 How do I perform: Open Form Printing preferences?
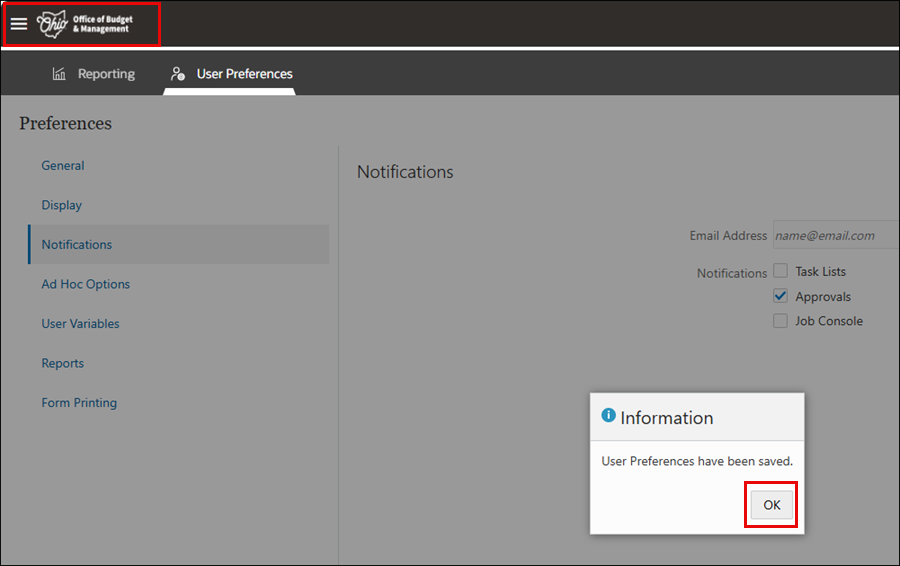[79, 403]
